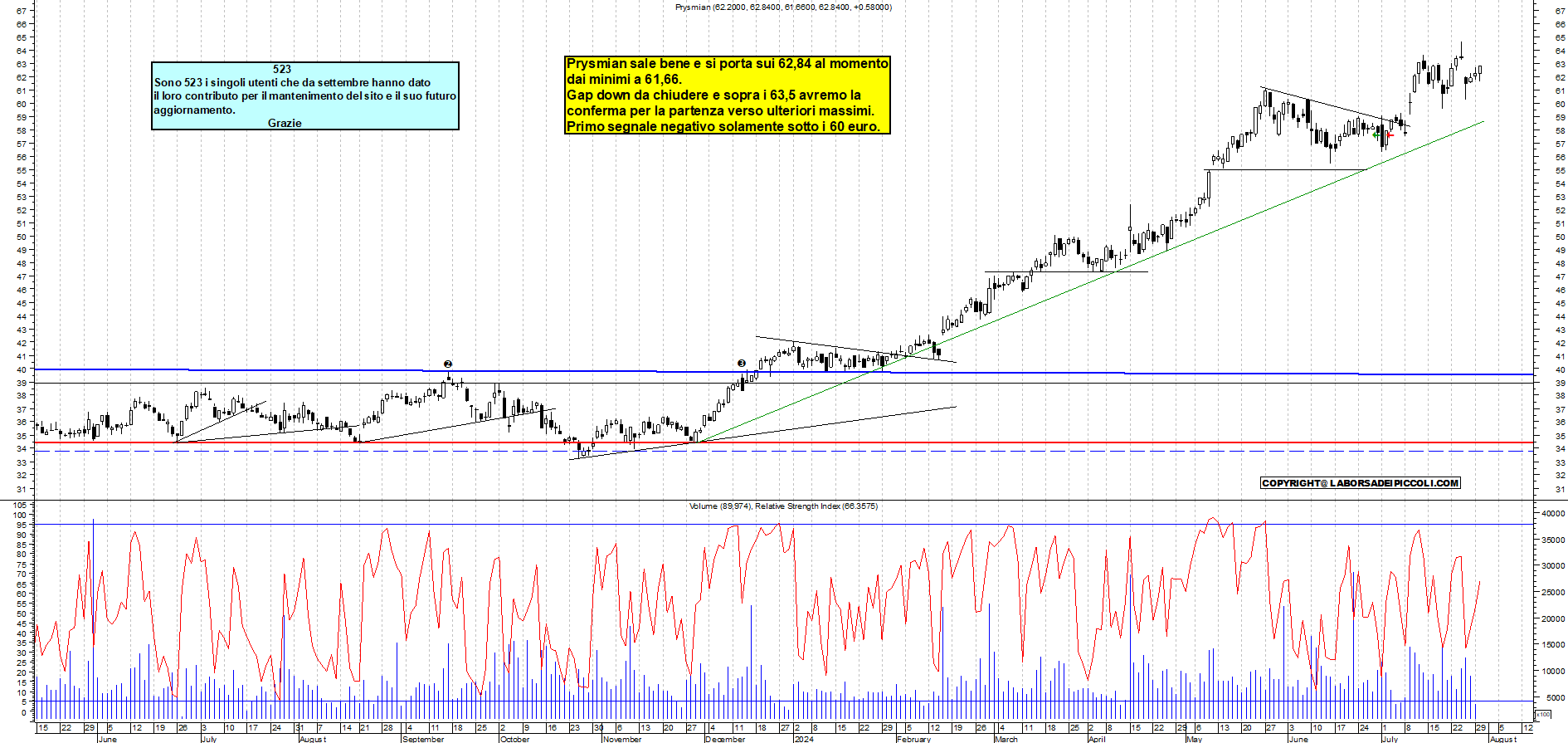The image size is (1568, 743).
Task: Click the COPYRIGHT LABORSADEIPICCOLI.COM label
Action: pos(1360,483)
